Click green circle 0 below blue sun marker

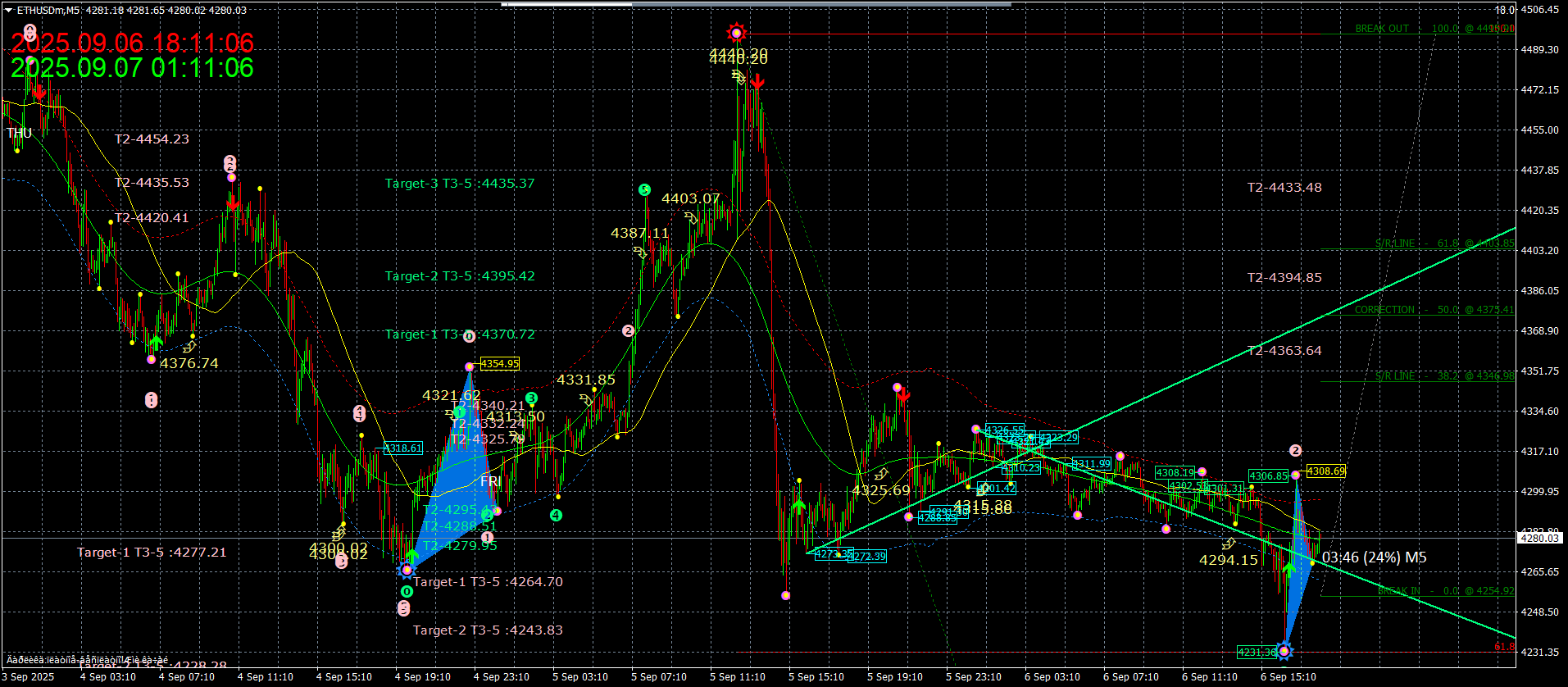click(x=407, y=591)
